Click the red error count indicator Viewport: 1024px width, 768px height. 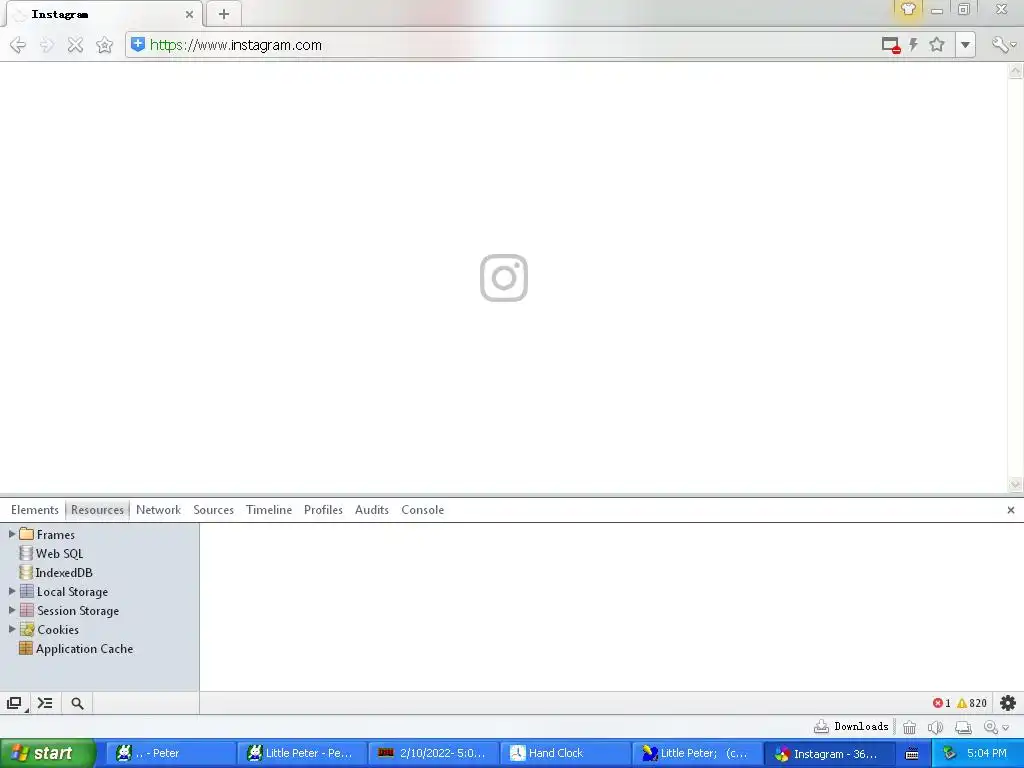pyautogui.click(x=942, y=703)
